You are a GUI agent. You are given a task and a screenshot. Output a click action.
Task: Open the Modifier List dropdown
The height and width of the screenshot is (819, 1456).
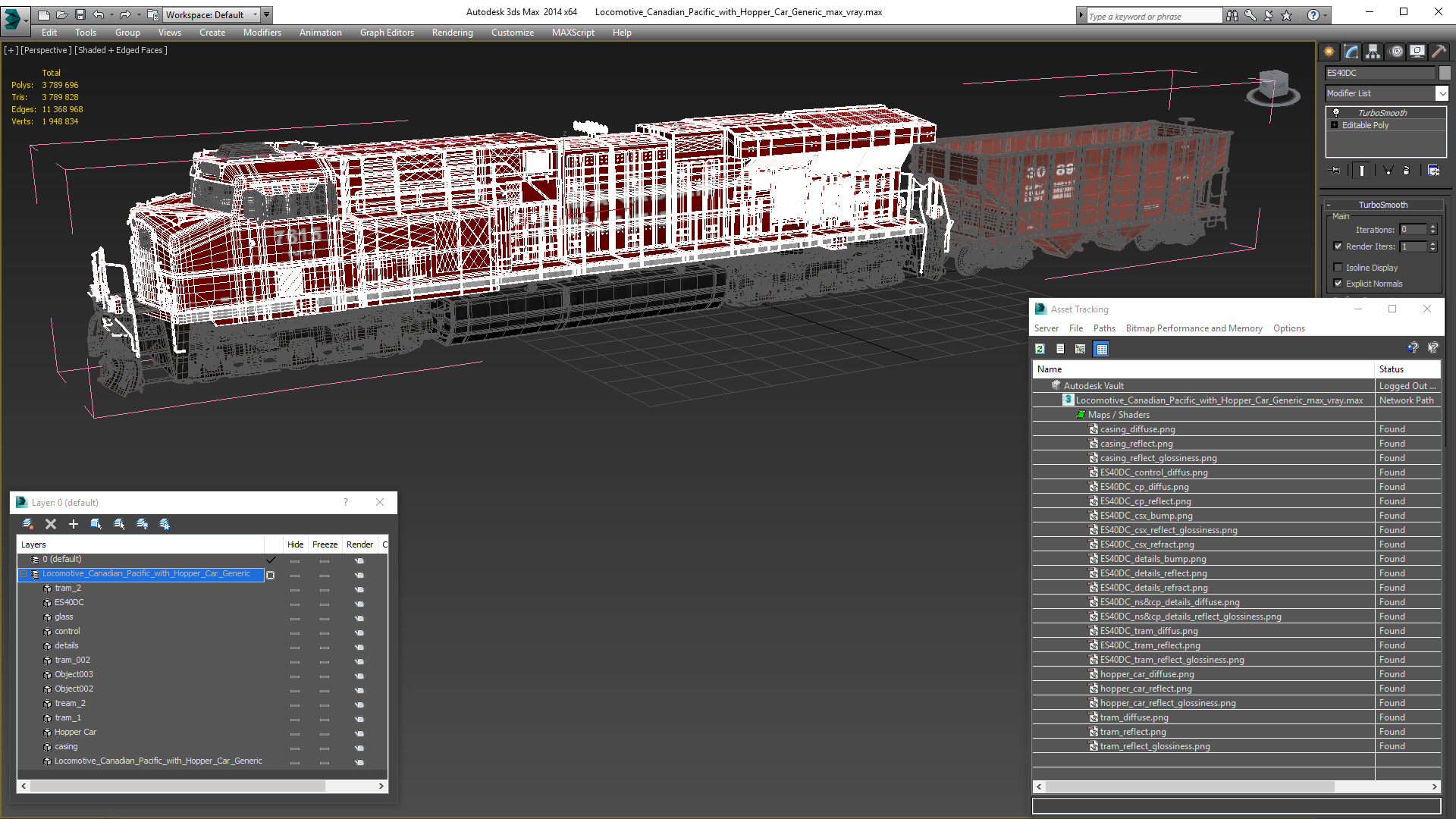[1442, 93]
